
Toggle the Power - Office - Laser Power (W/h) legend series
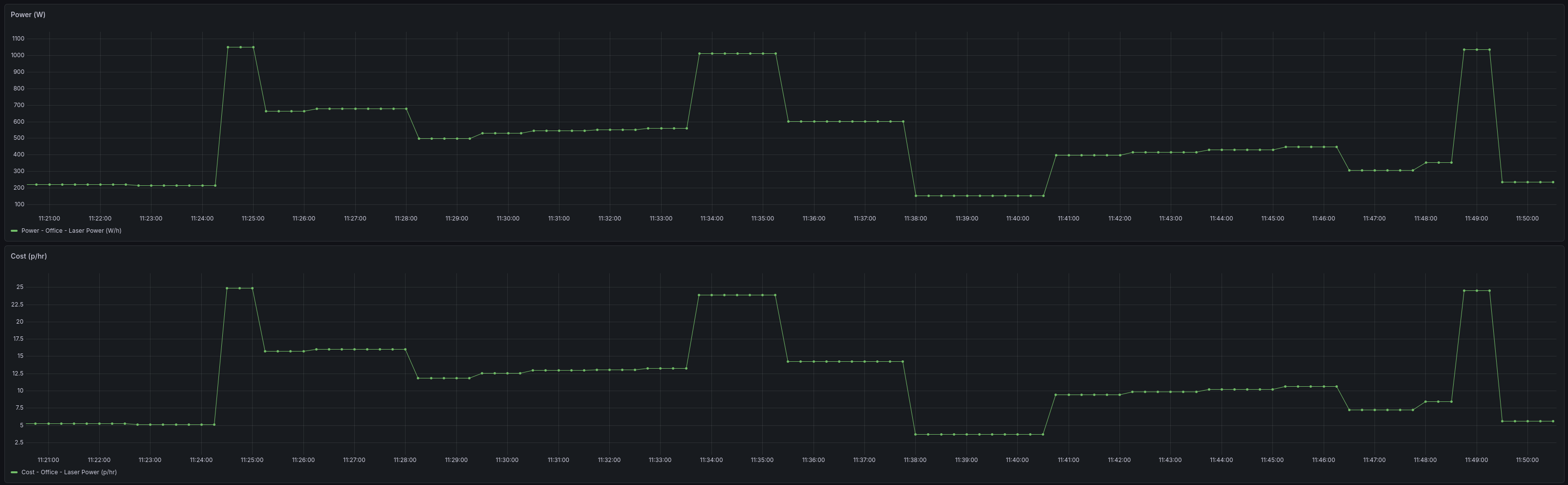71,231
